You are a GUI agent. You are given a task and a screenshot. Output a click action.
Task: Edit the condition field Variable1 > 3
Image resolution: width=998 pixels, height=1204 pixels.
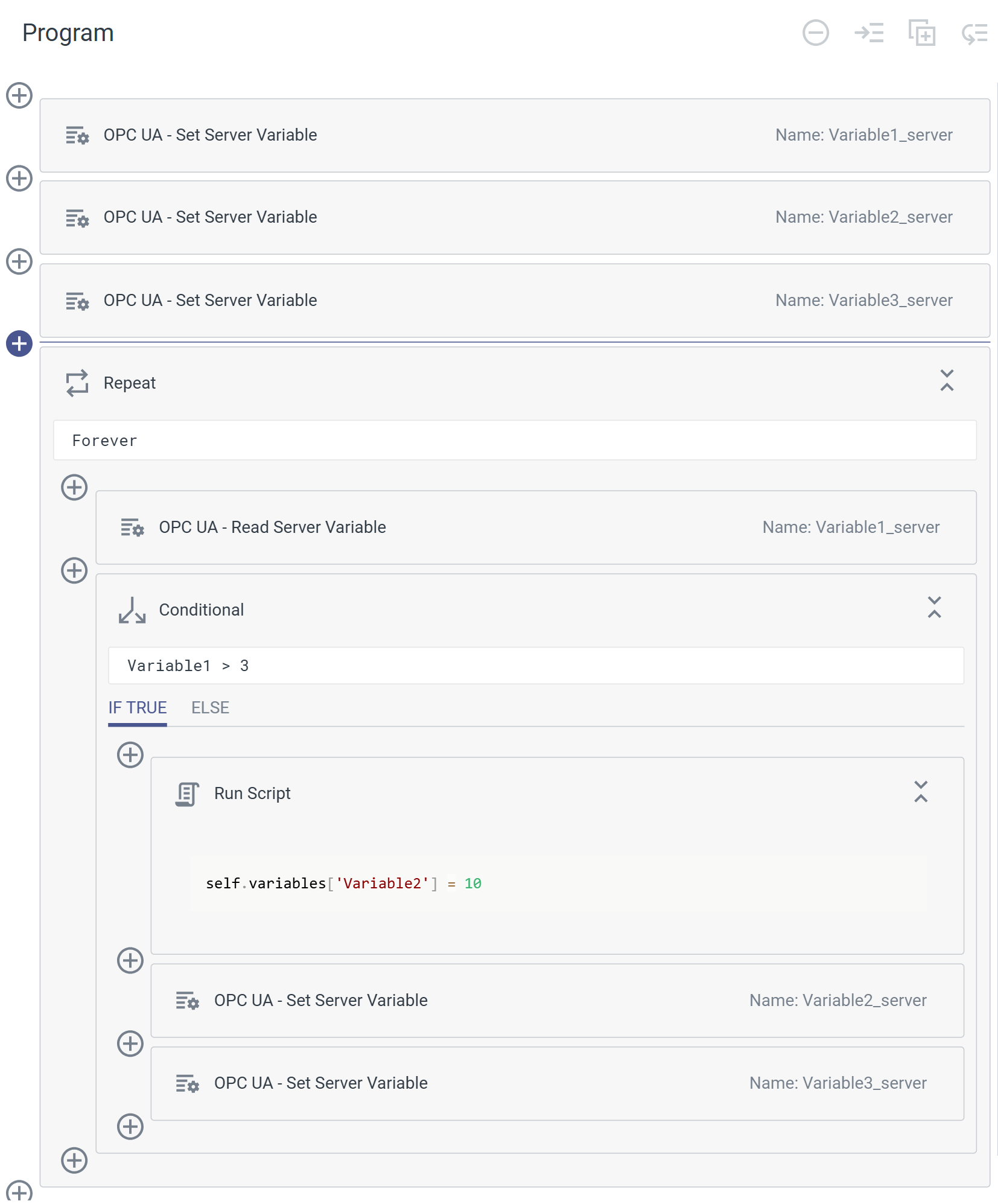point(536,666)
